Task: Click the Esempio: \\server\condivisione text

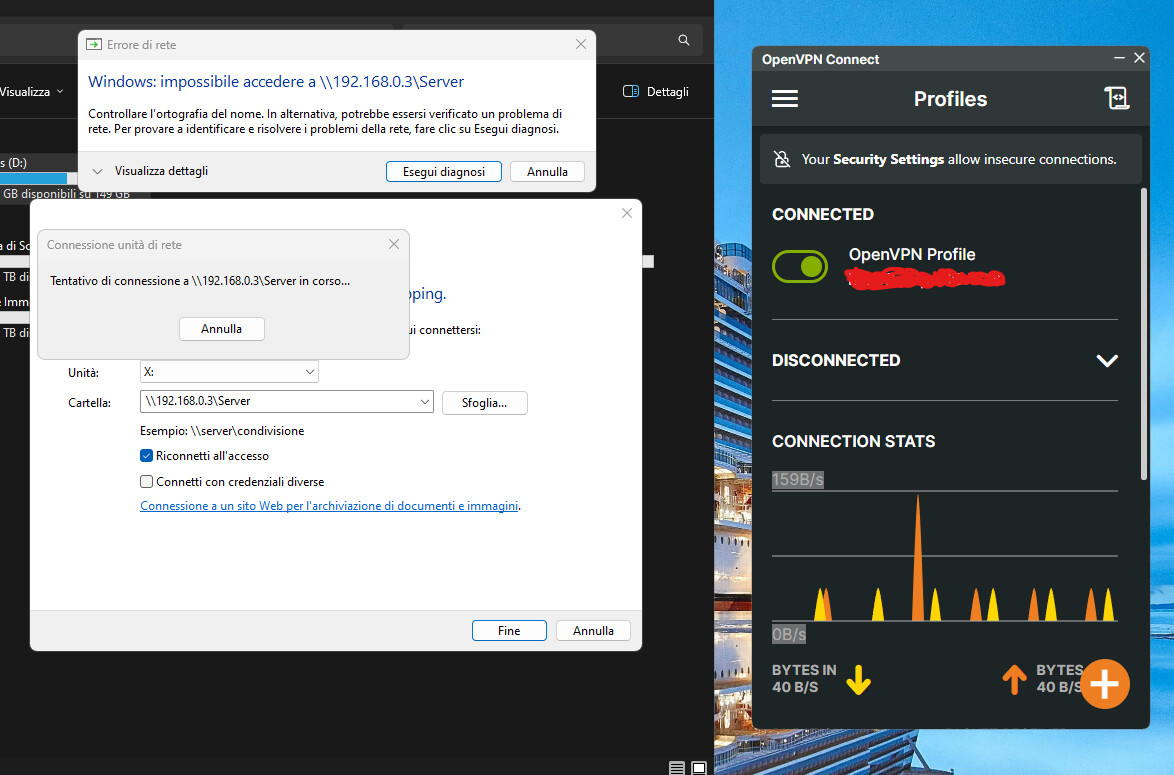Action: (x=222, y=431)
